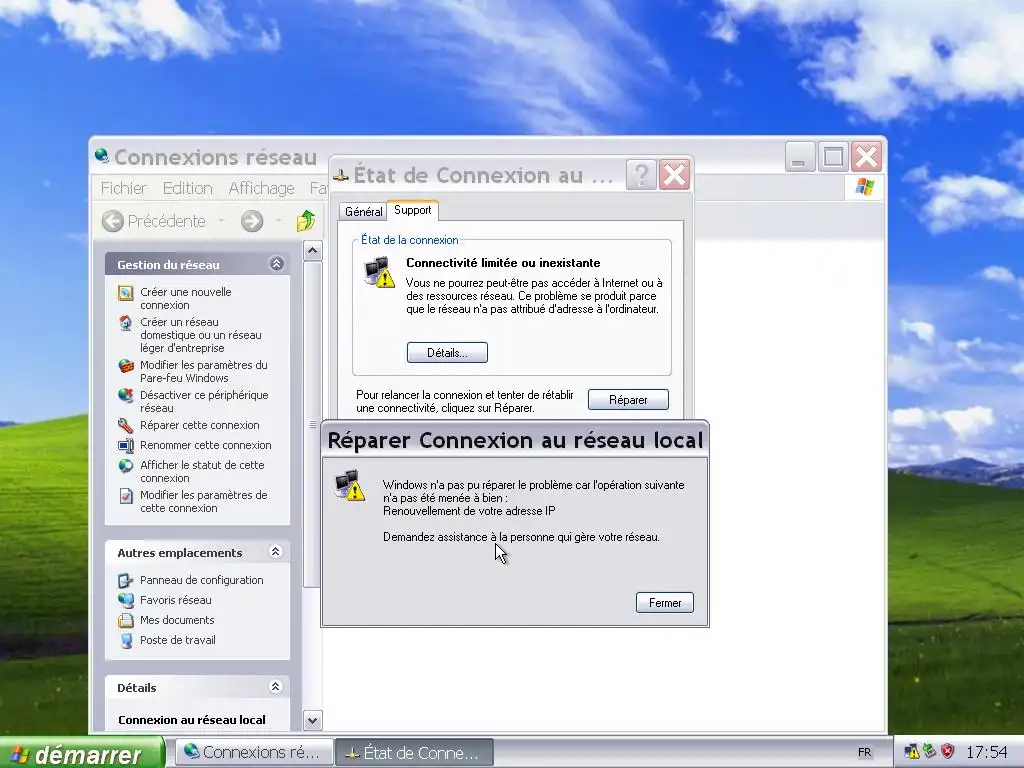This screenshot has width=1024, height=768.
Task: Collapse the Autres emplacements panel
Action: [276, 552]
